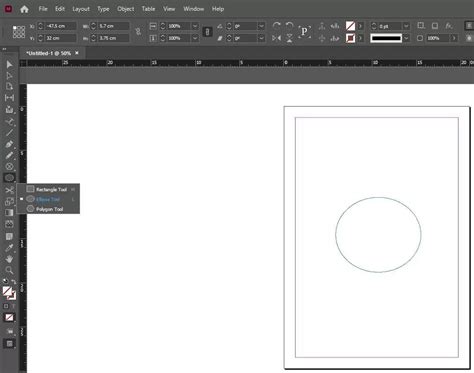Select the Note tool
This screenshot has width=474, height=373.
pyautogui.click(x=9, y=236)
